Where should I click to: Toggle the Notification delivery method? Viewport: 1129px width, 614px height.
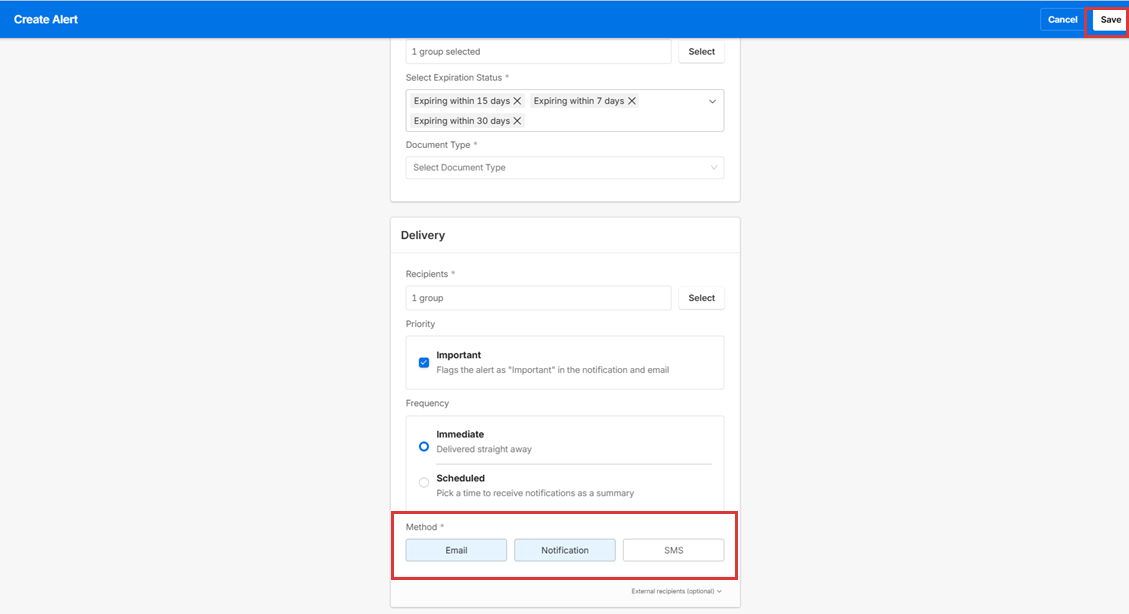pyautogui.click(x=564, y=550)
